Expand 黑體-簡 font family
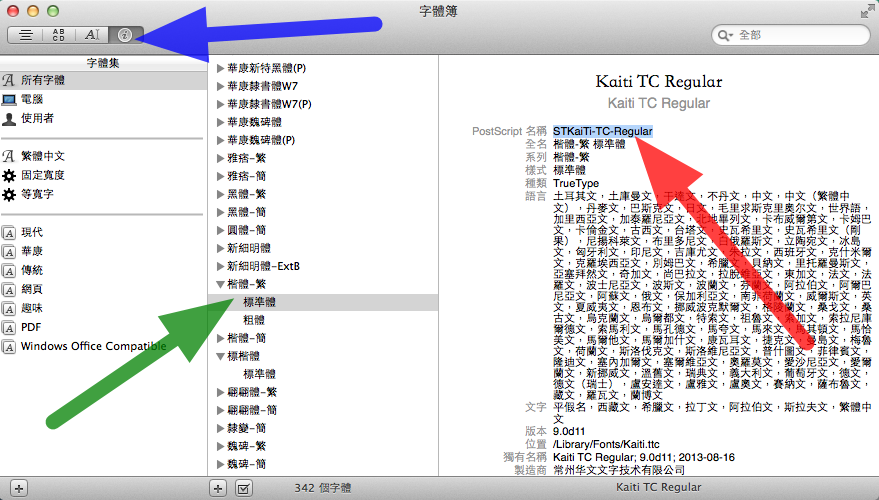The height and width of the screenshot is (500, 879). click(x=220, y=212)
